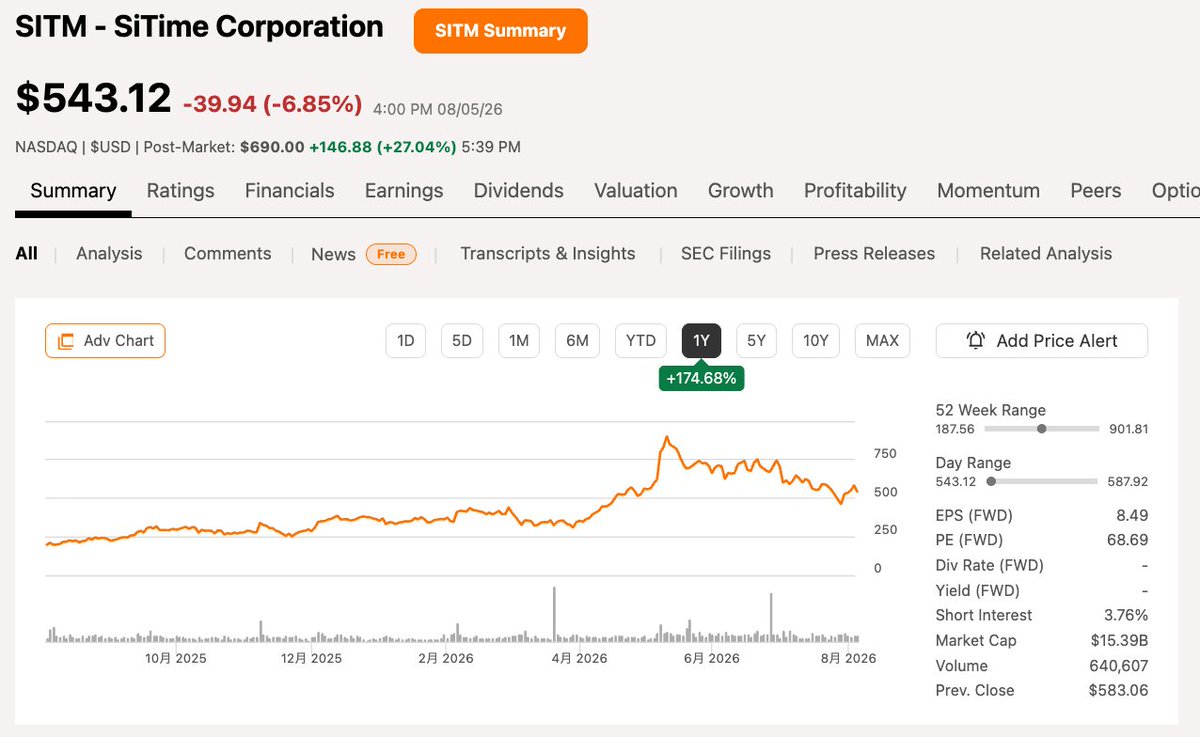Set chart range to 10Y
1200x737 pixels.
pos(816,341)
